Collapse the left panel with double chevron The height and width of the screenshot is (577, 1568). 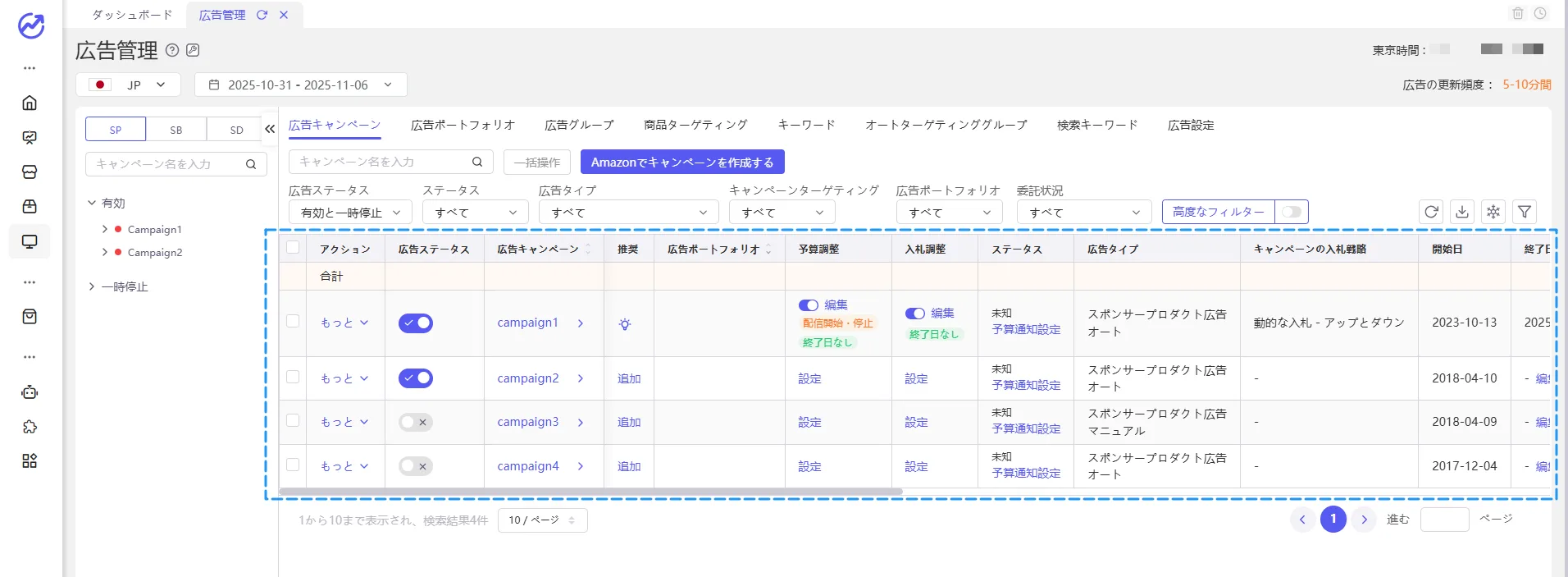270,129
